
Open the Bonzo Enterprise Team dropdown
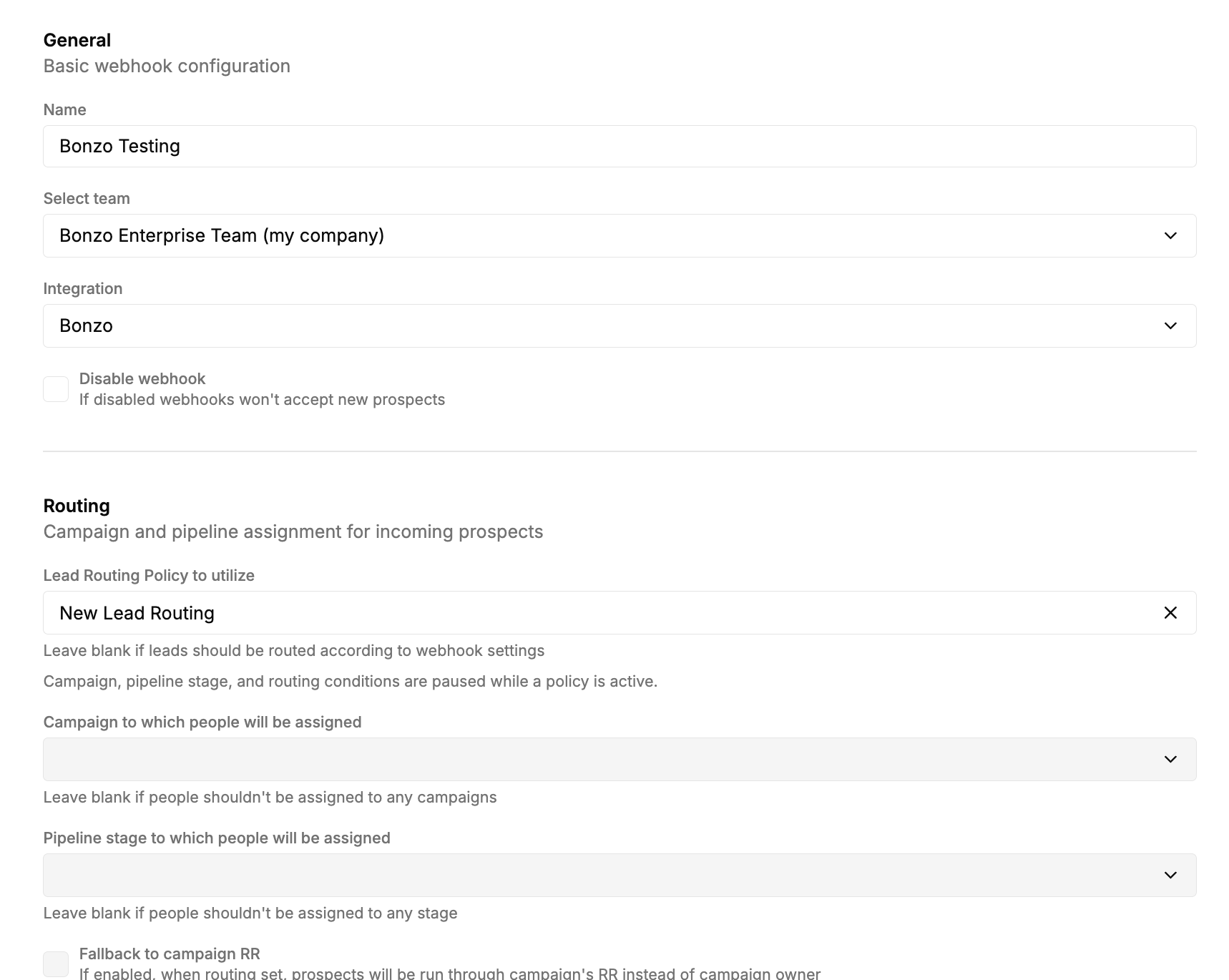(x=620, y=235)
